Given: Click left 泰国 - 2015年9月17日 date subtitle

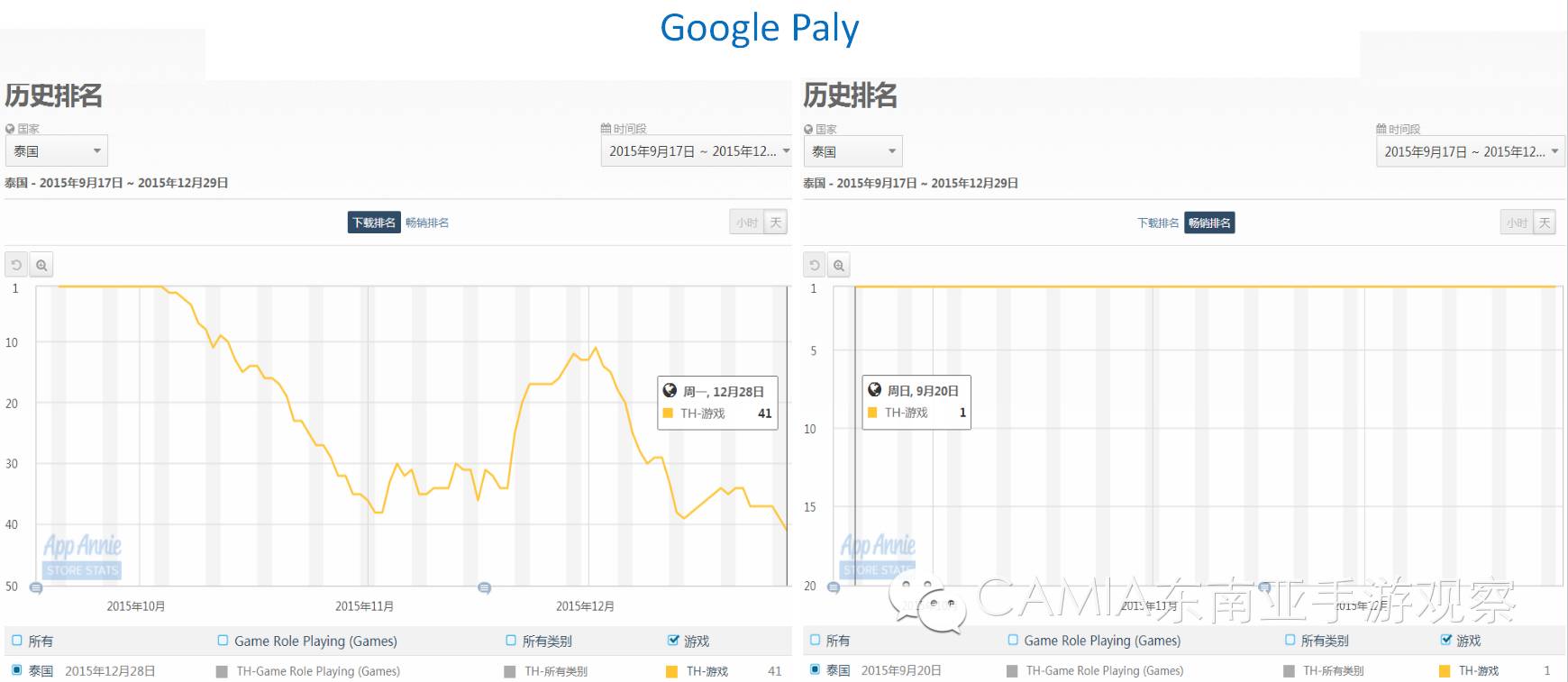Looking at the screenshot, I should [116, 183].
